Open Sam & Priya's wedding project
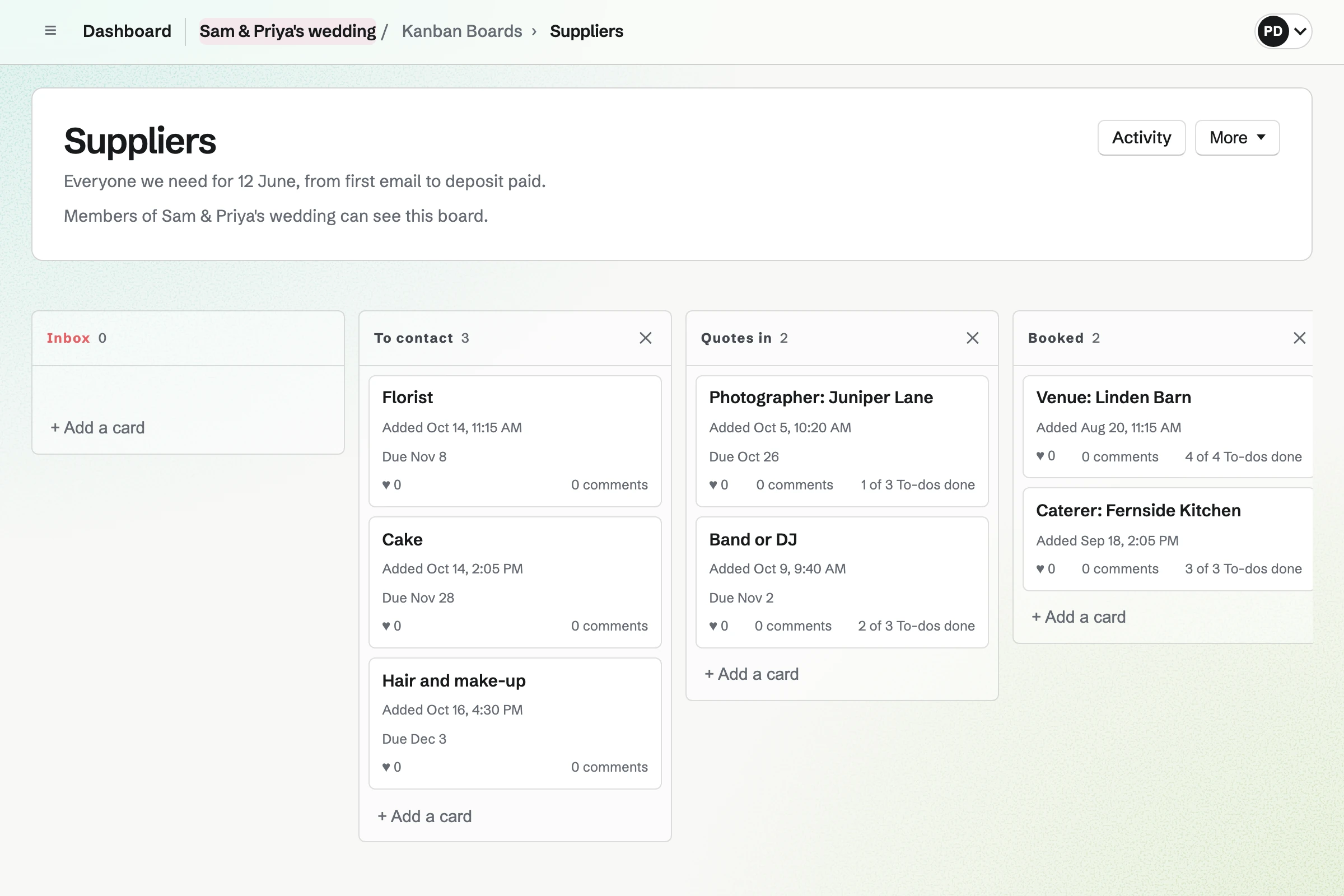Viewport: 1344px width, 896px height. tap(287, 31)
